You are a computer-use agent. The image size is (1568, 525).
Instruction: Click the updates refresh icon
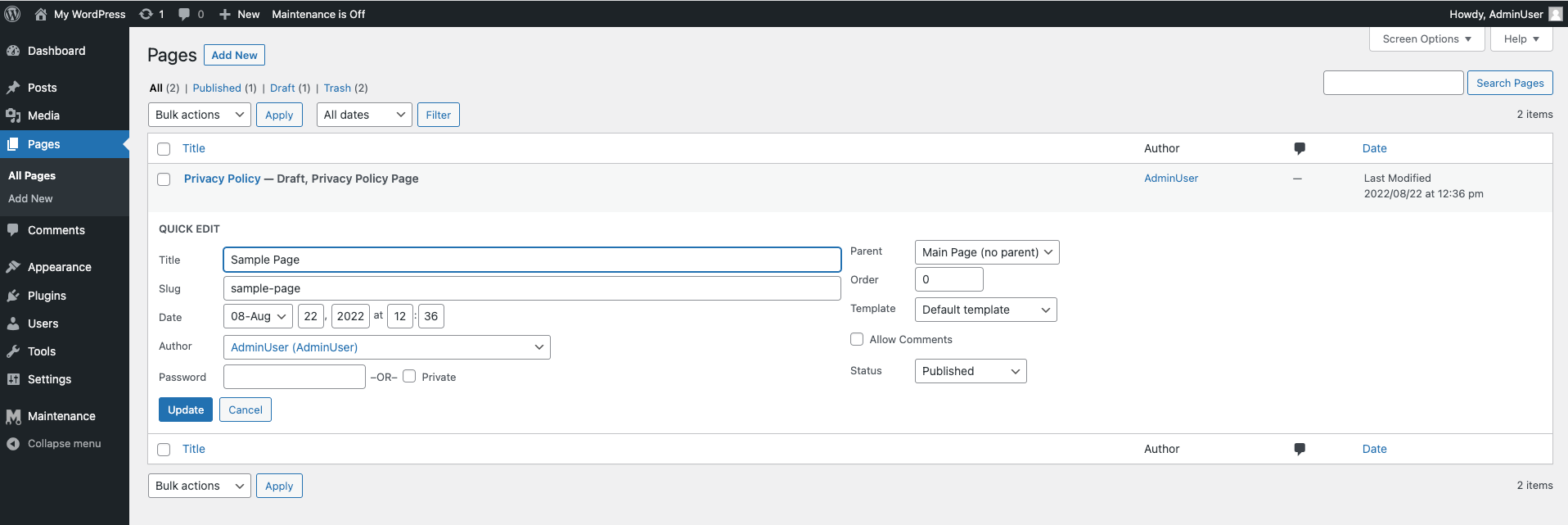[146, 14]
